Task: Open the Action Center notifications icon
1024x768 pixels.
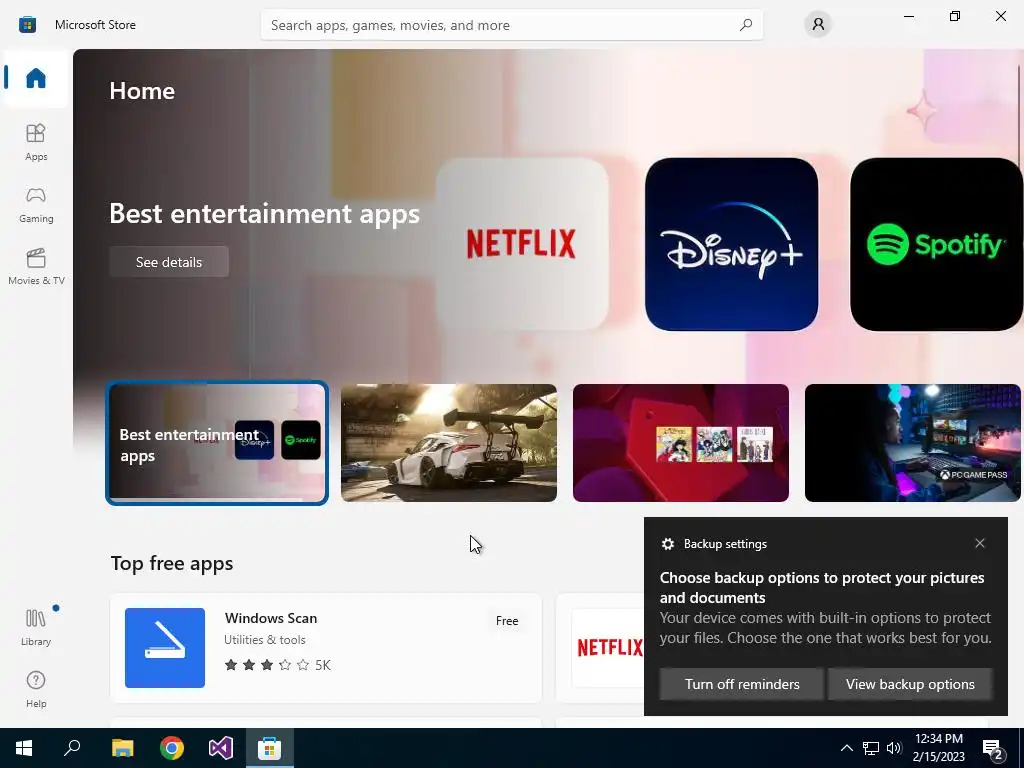Action: (993, 748)
